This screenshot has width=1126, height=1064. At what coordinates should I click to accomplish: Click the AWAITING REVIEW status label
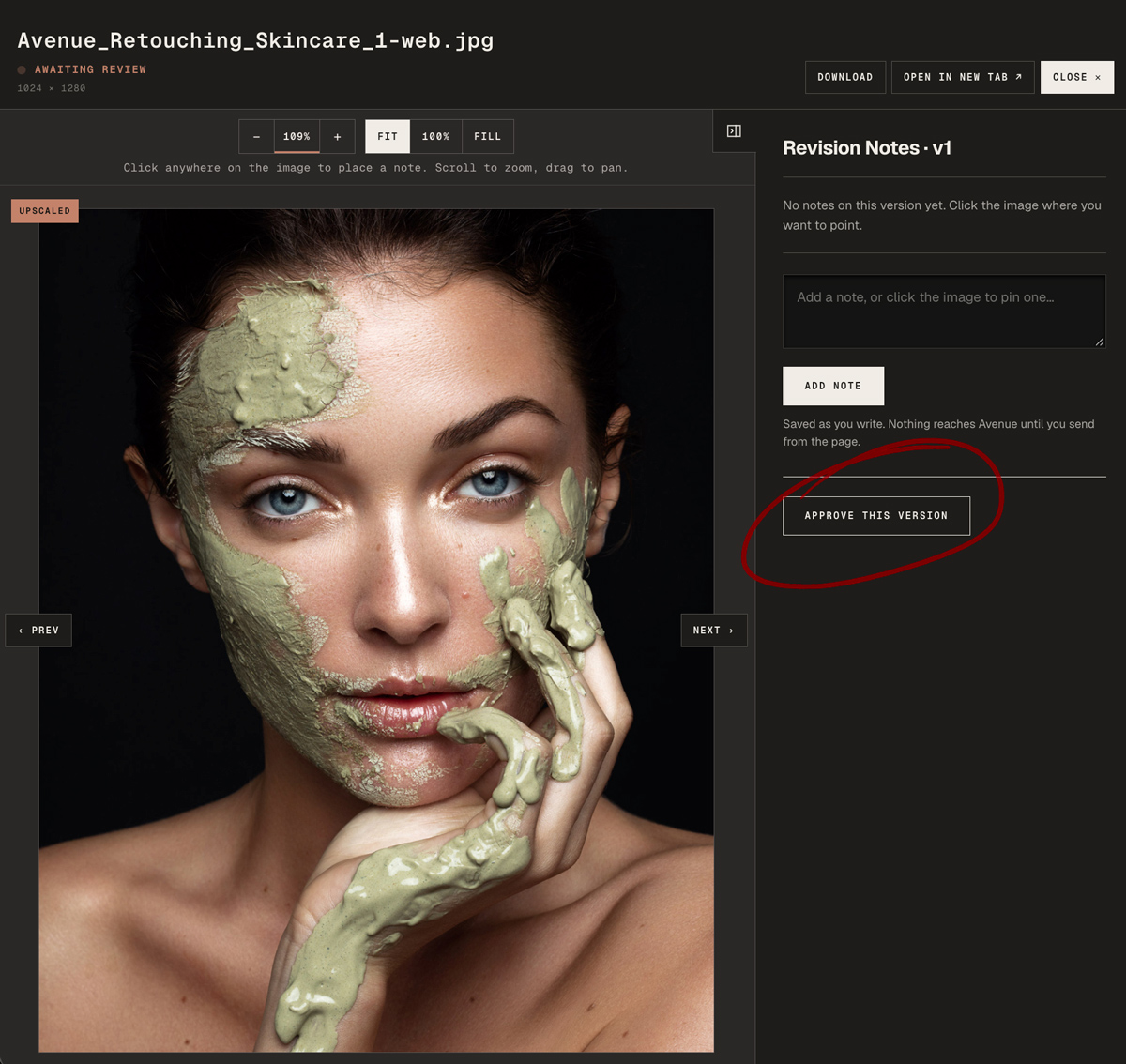(90, 69)
